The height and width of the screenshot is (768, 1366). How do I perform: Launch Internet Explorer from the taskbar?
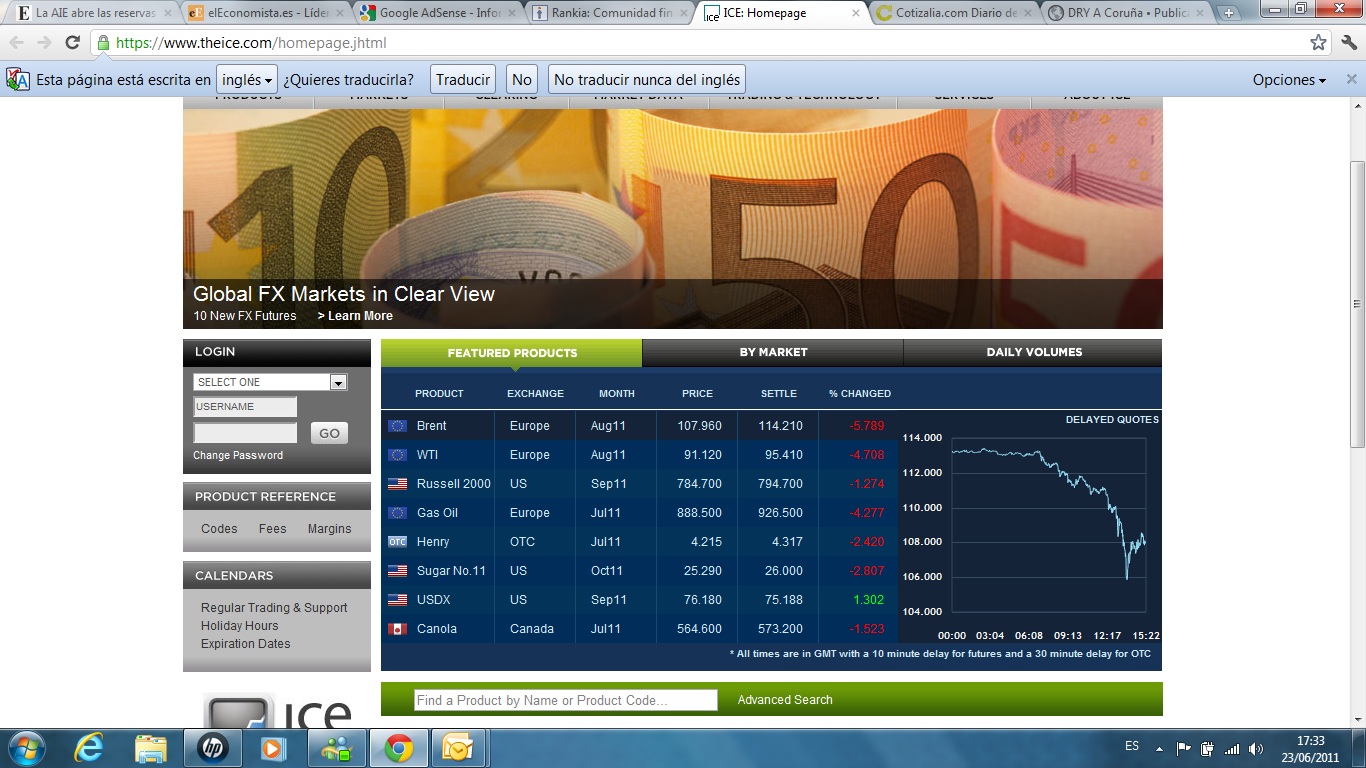point(91,748)
